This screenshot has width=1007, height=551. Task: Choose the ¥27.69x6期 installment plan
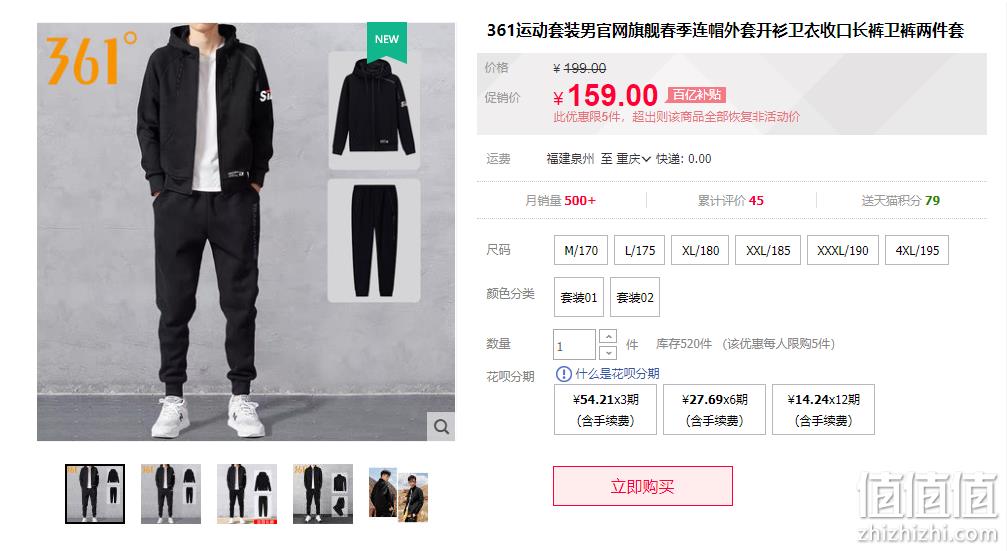(714, 410)
